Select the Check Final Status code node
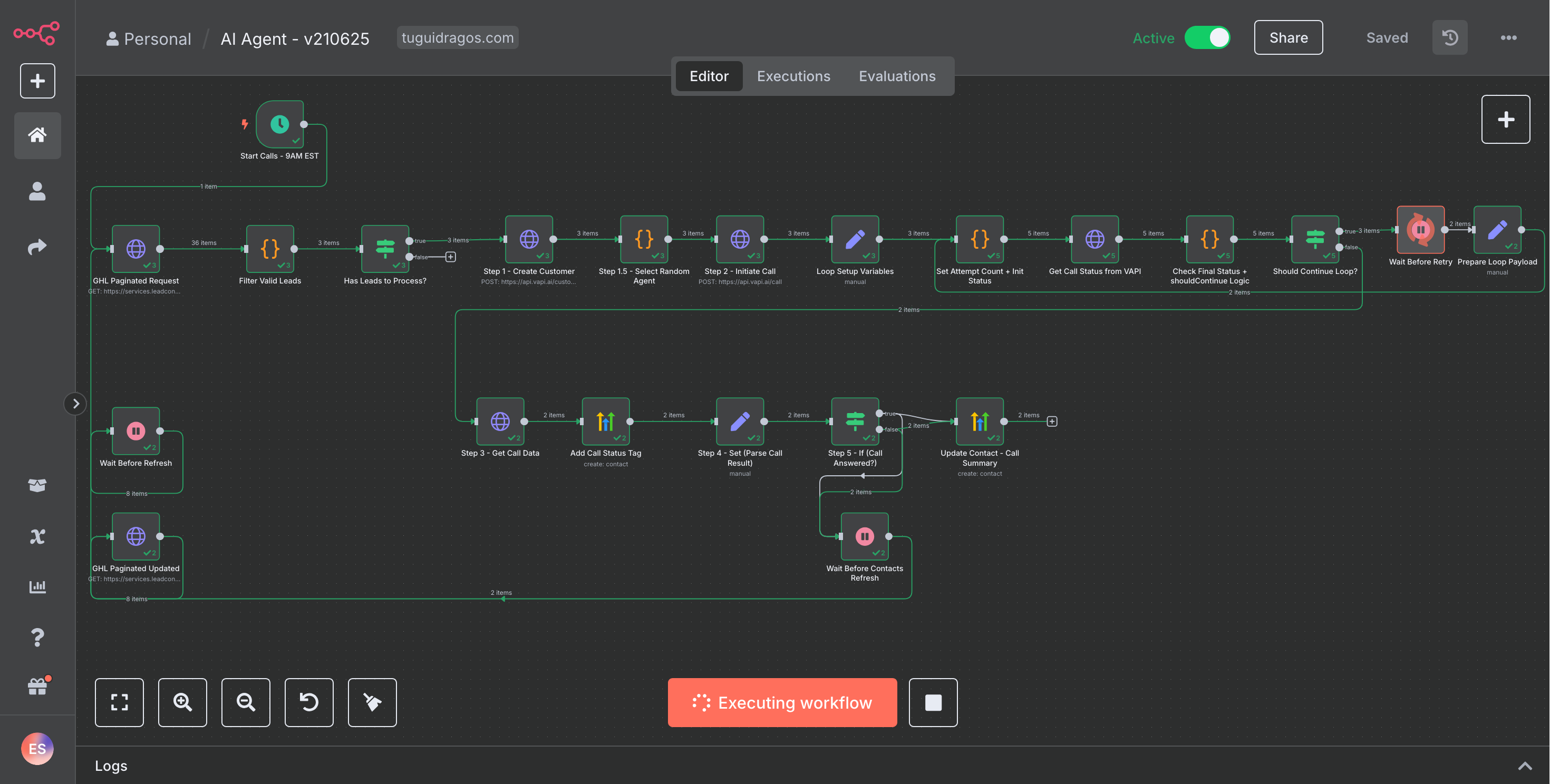This screenshot has width=1550, height=784. (x=1209, y=239)
